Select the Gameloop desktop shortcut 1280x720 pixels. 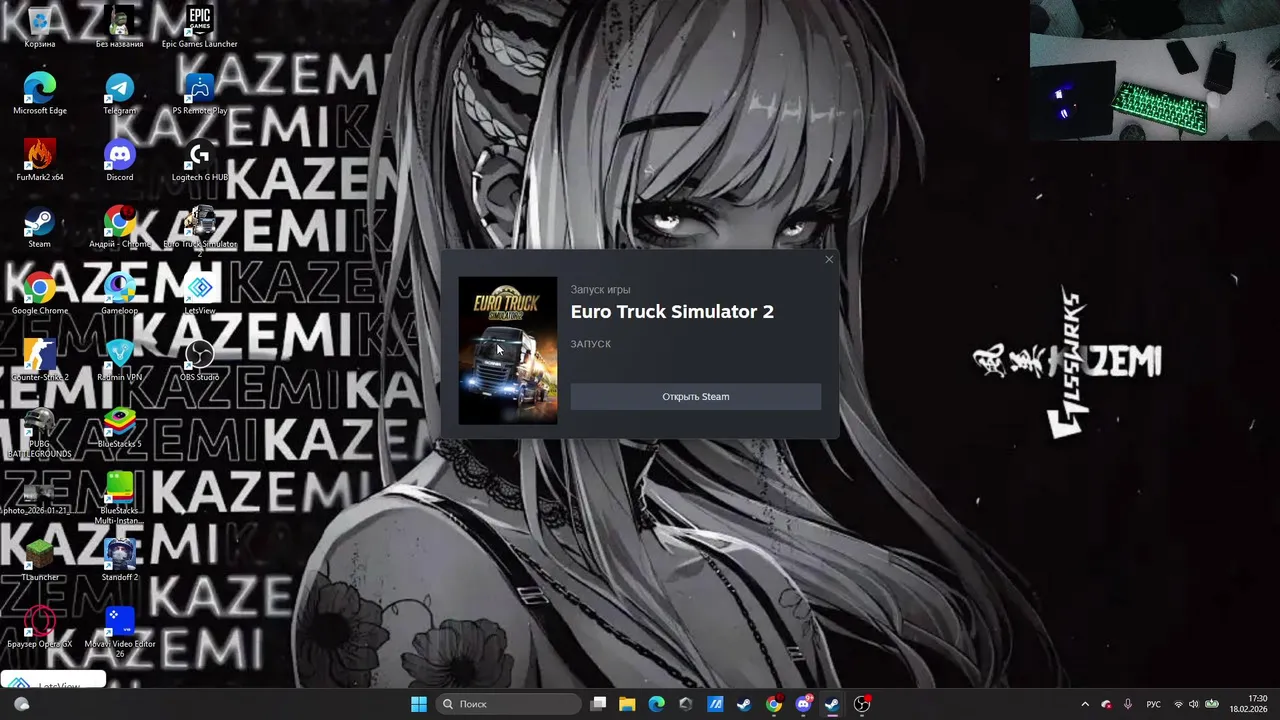(x=119, y=294)
